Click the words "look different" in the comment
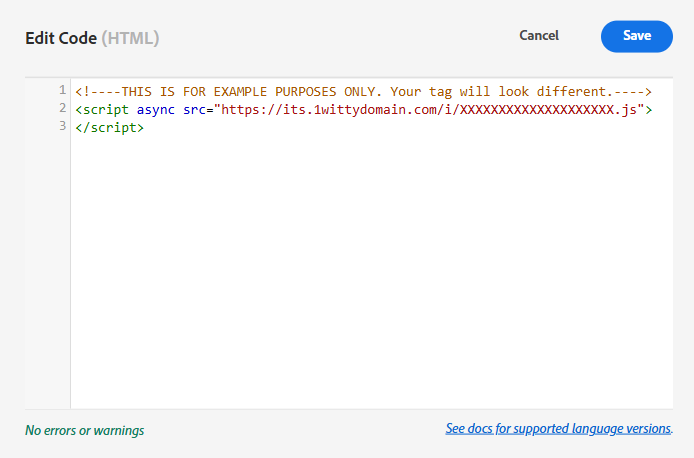The width and height of the screenshot is (694, 458). tap(552, 92)
